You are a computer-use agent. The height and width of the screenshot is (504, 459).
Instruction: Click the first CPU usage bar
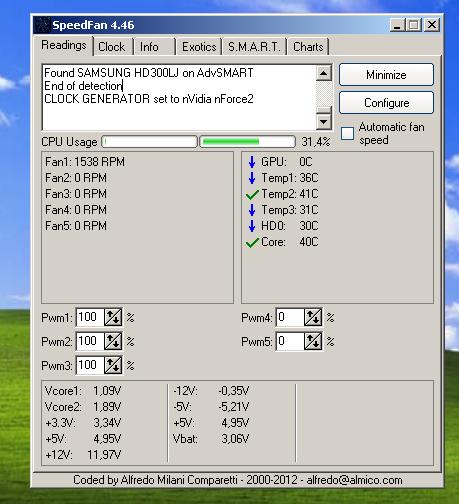click(149, 141)
